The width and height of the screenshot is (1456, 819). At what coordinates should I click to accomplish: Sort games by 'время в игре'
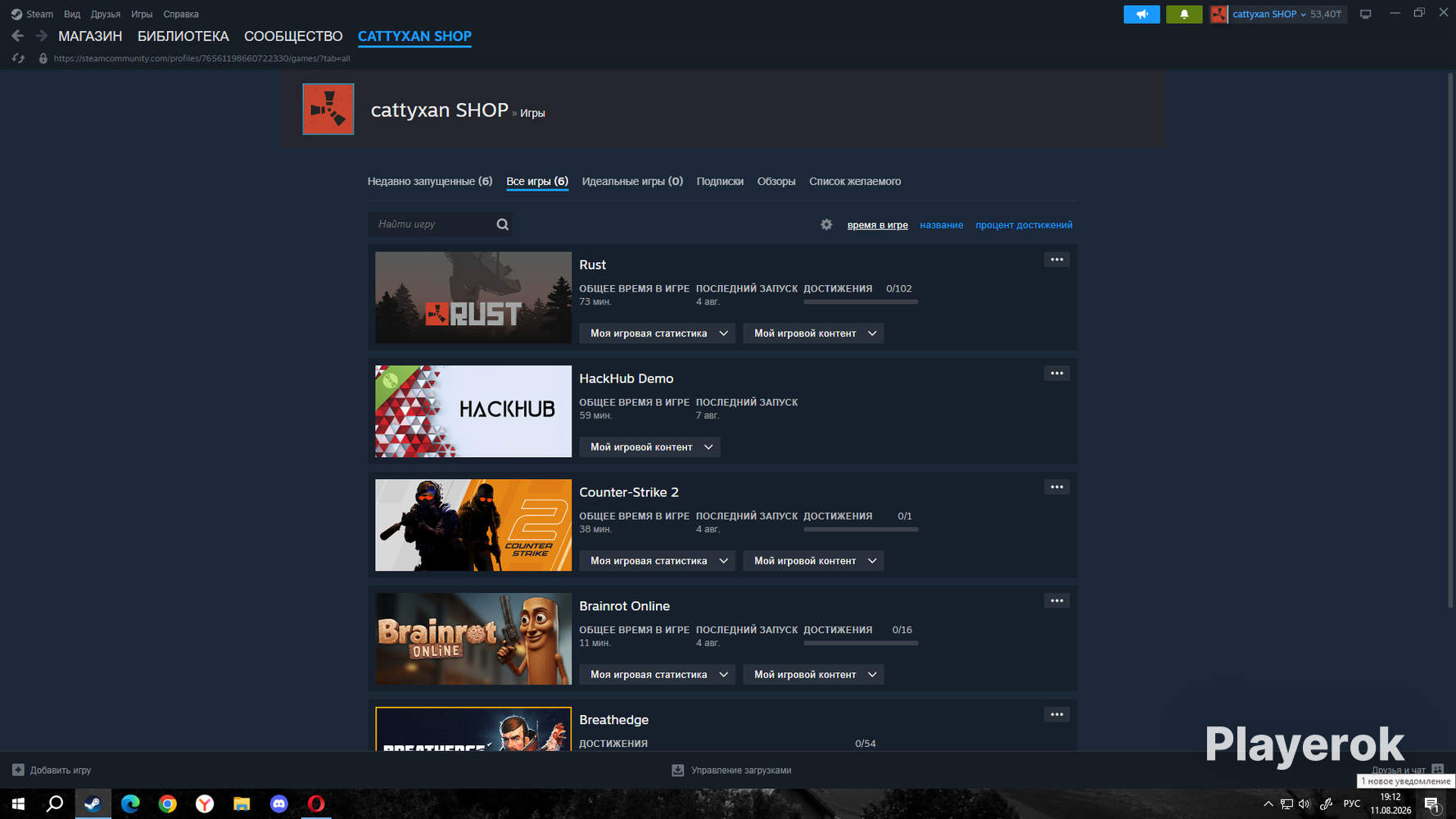pyautogui.click(x=877, y=224)
